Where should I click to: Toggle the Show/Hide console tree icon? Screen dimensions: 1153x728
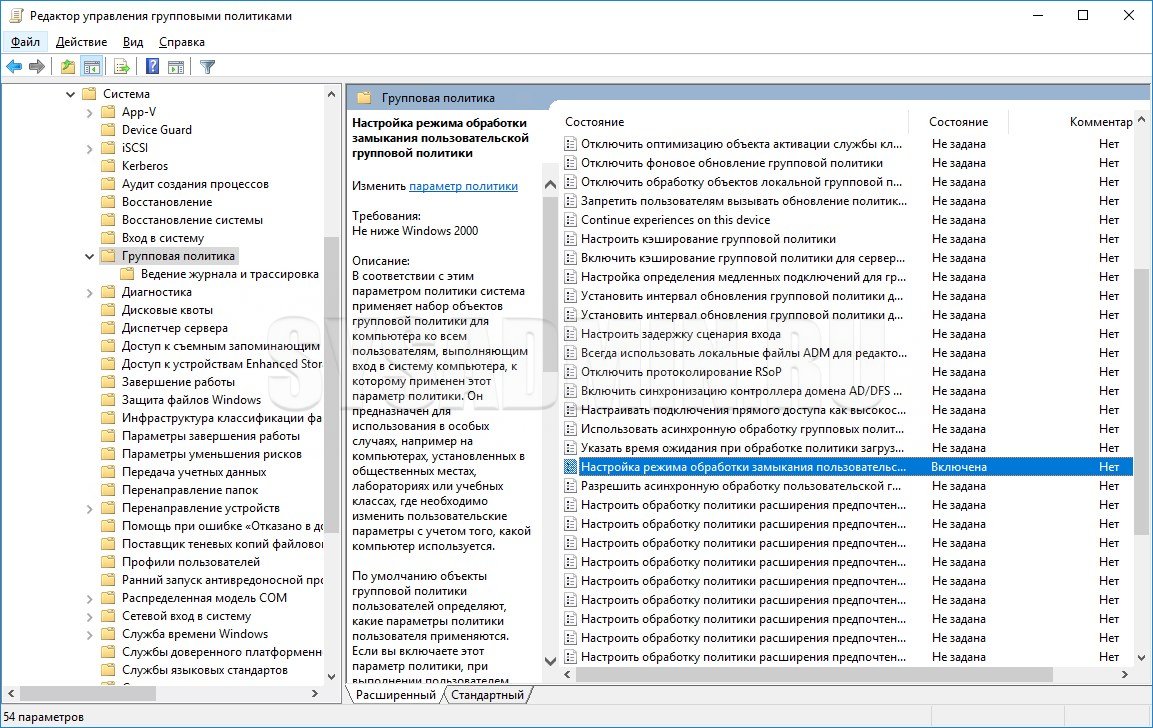click(x=91, y=67)
